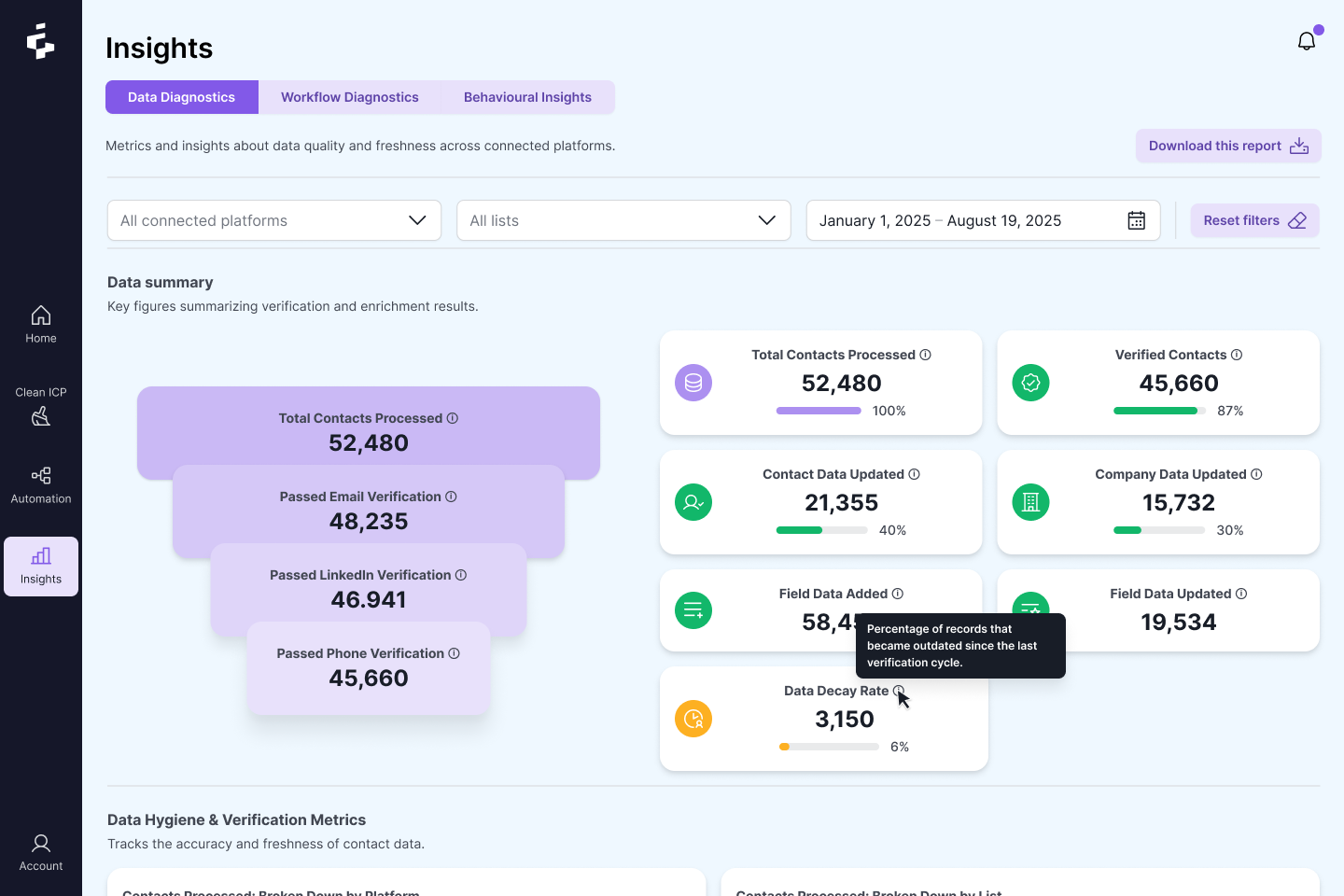Image resolution: width=1344 pixels, height=896 pixels.
Task: Open Clean ICP from sidebar
Action: [41, 406]
